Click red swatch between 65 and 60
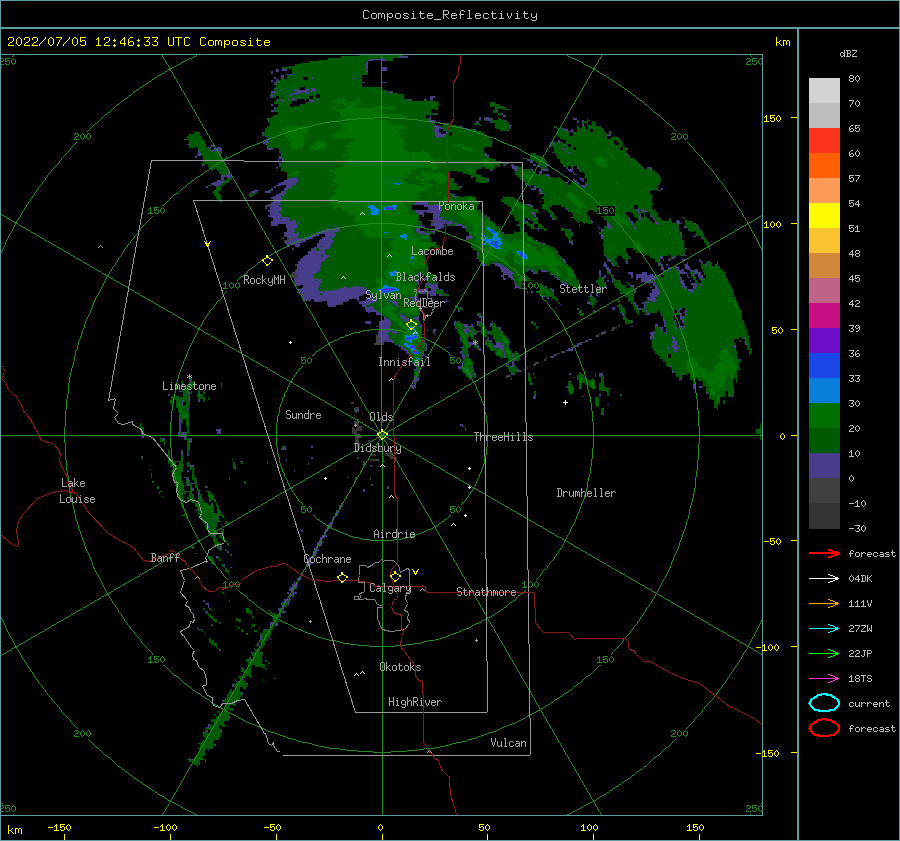 click(x=824, y=141)
